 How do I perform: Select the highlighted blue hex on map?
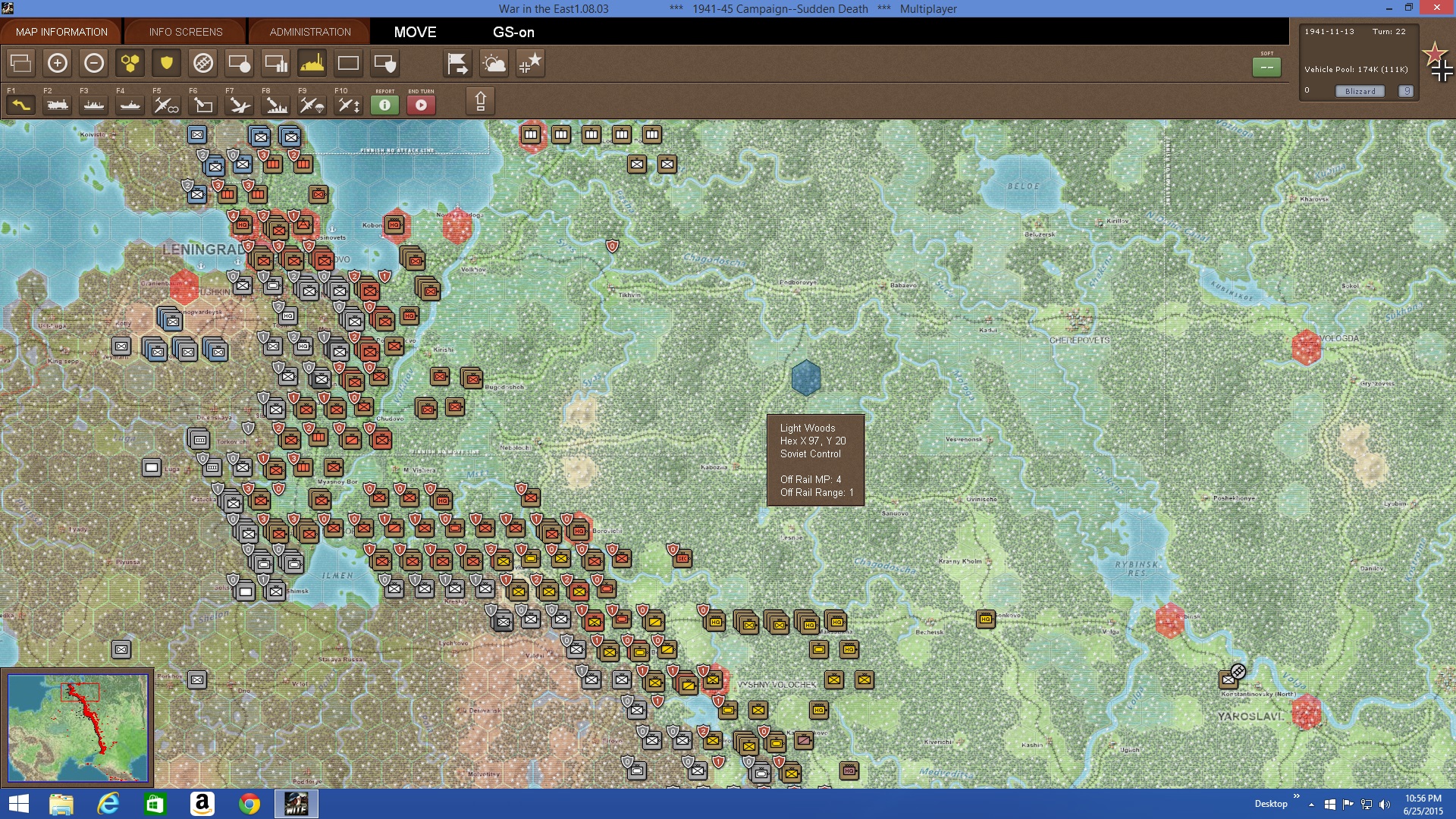(805, 378)
